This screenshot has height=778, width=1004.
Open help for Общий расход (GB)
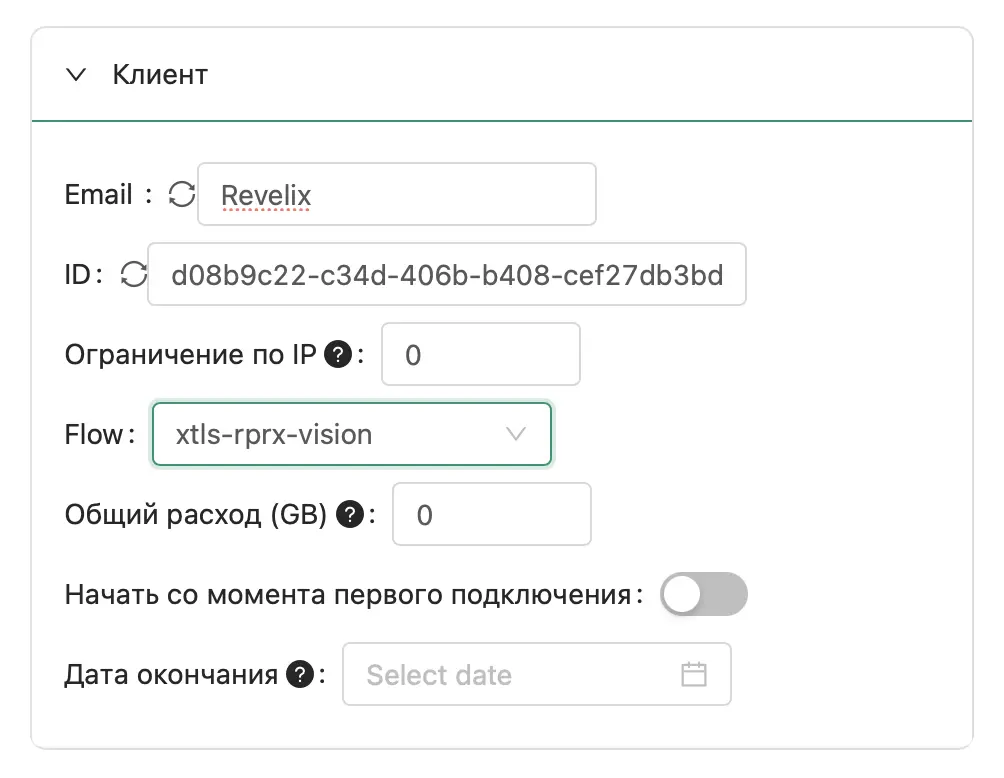pyautogui.click(x=349, y=512)
